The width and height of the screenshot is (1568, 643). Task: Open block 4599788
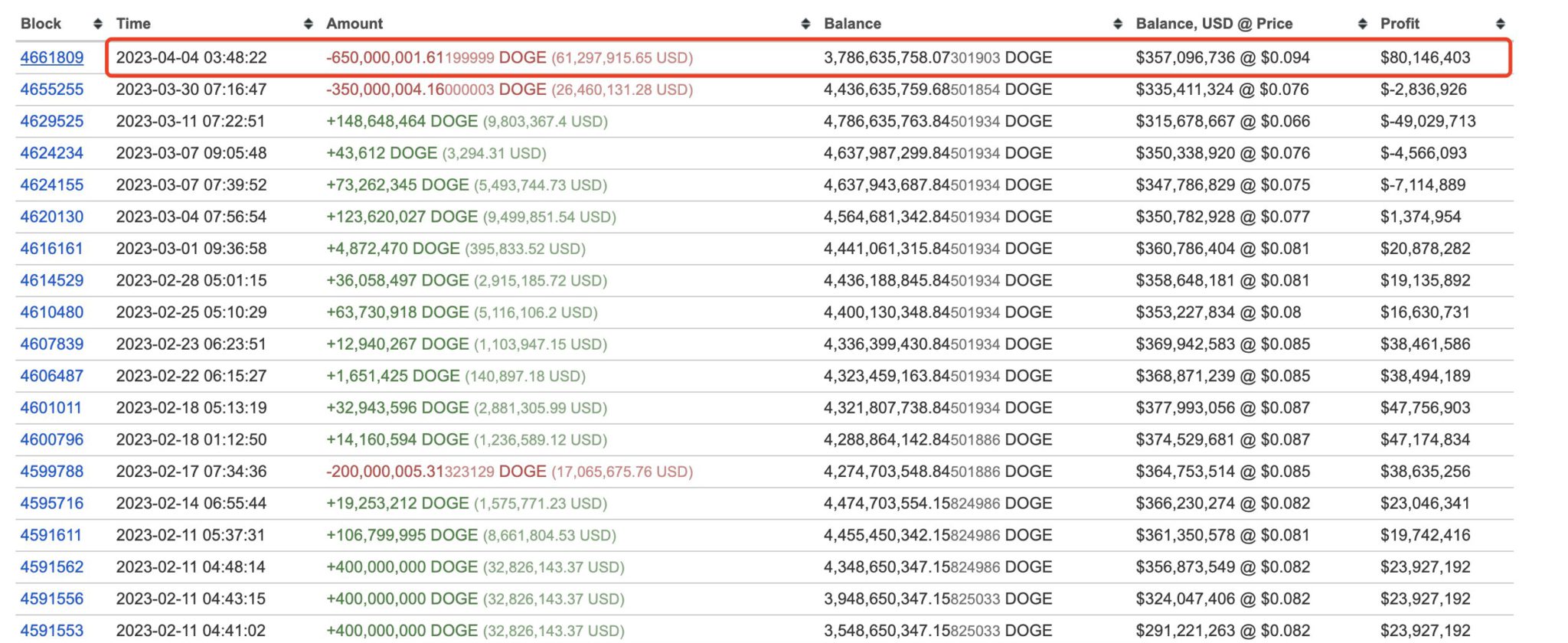point(51,472)
